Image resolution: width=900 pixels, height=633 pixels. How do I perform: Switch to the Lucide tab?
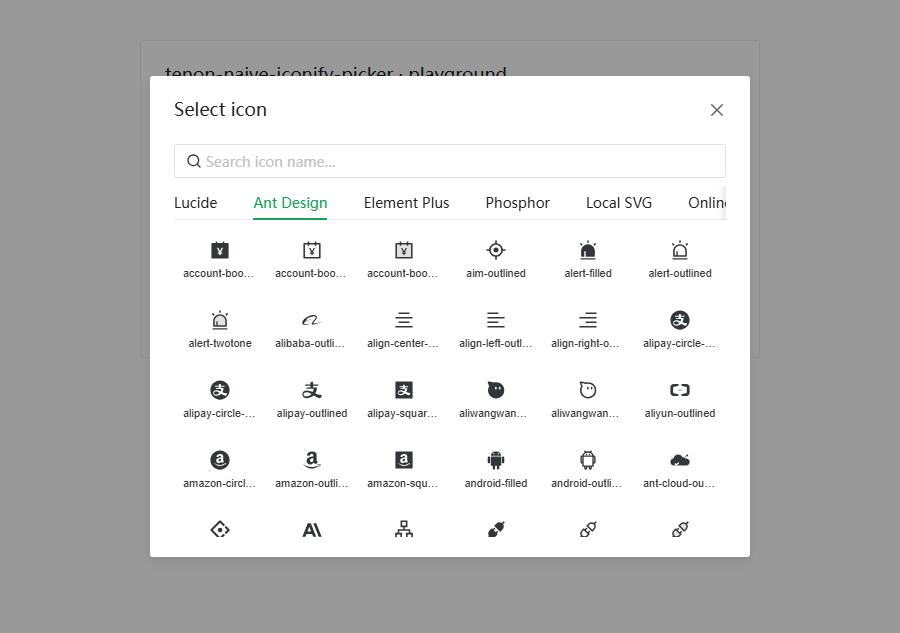coord(196,203)
